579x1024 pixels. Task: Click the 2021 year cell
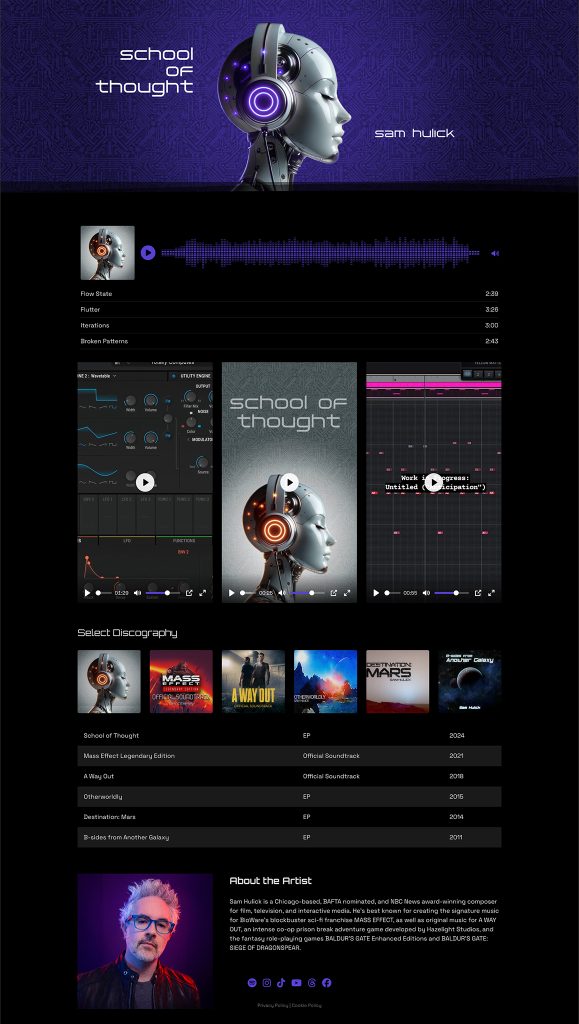click(x=456, y=756)
